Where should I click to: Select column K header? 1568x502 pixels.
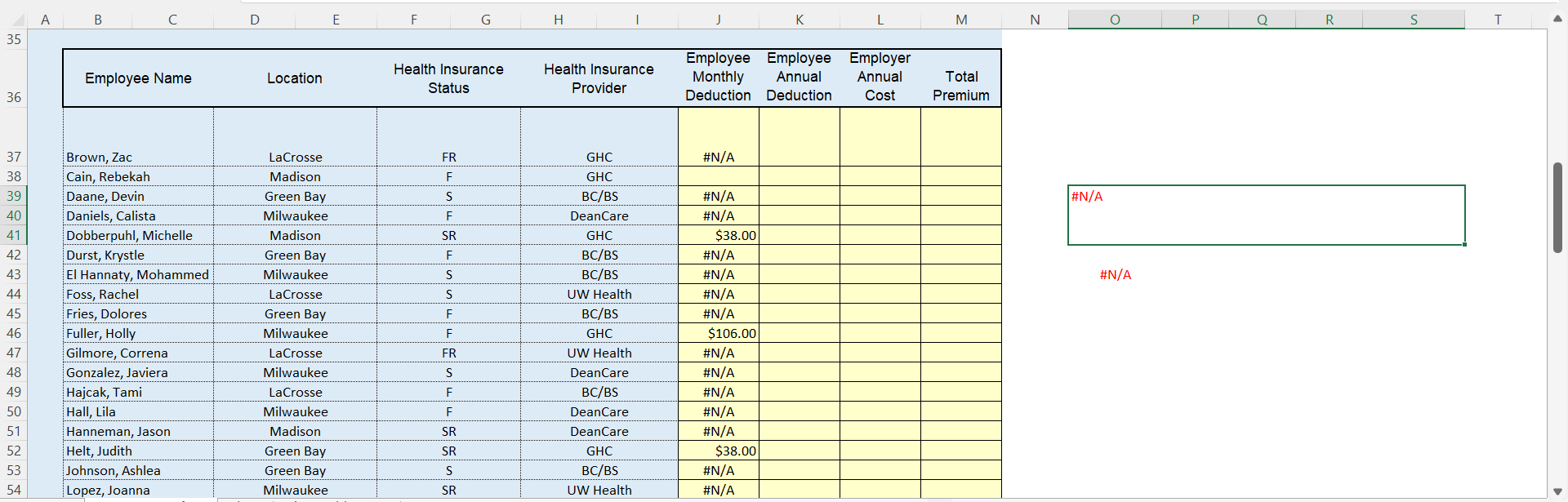pos(799,20)
